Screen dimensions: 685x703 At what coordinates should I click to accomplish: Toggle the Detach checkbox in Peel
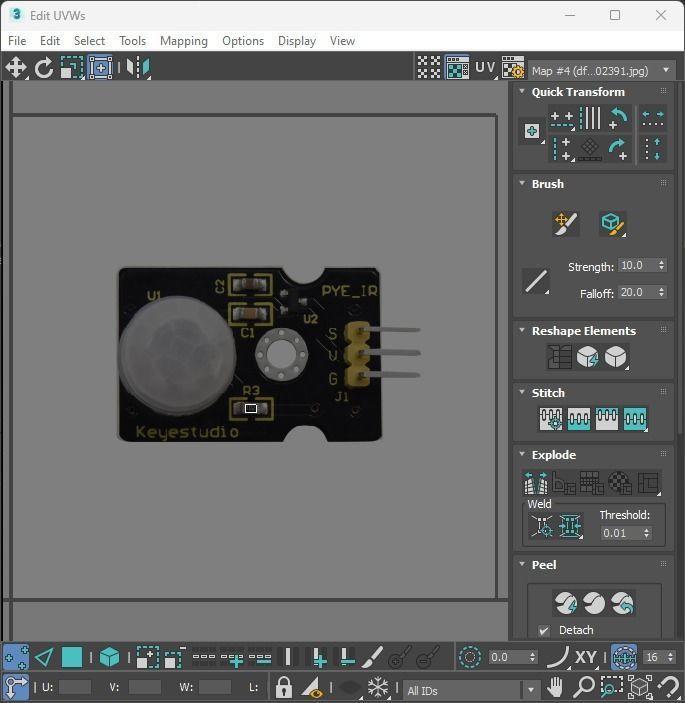pos(544,630)
